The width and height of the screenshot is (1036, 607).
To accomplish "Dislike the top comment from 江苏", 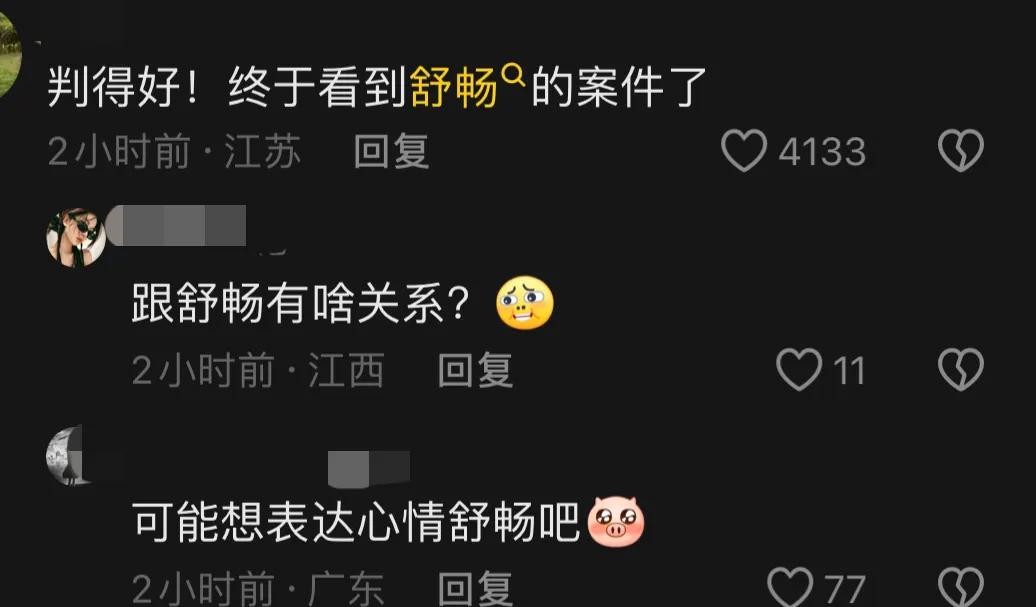I will (x=961, y=151).
